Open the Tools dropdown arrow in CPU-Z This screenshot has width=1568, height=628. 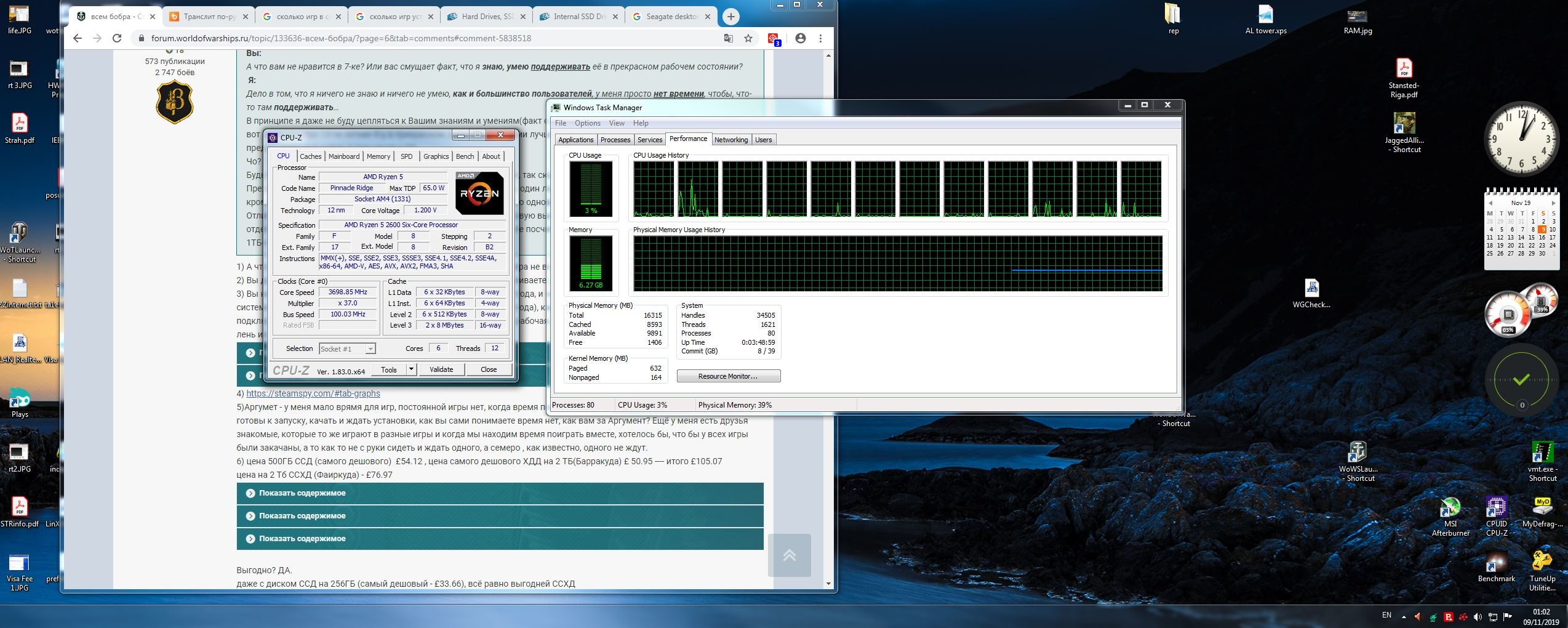pos(411,369)
